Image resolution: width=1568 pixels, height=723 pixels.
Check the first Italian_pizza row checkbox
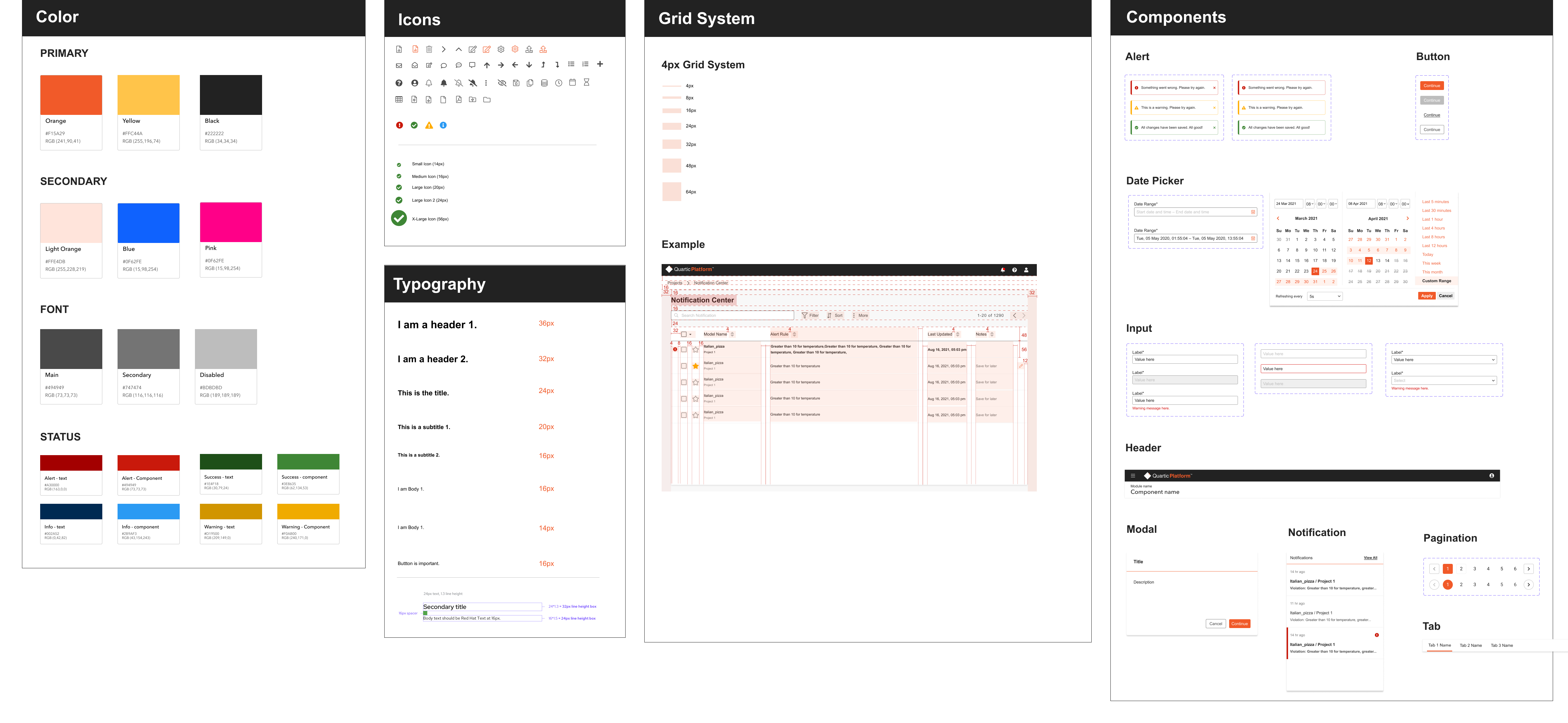[x=684, y=350]
